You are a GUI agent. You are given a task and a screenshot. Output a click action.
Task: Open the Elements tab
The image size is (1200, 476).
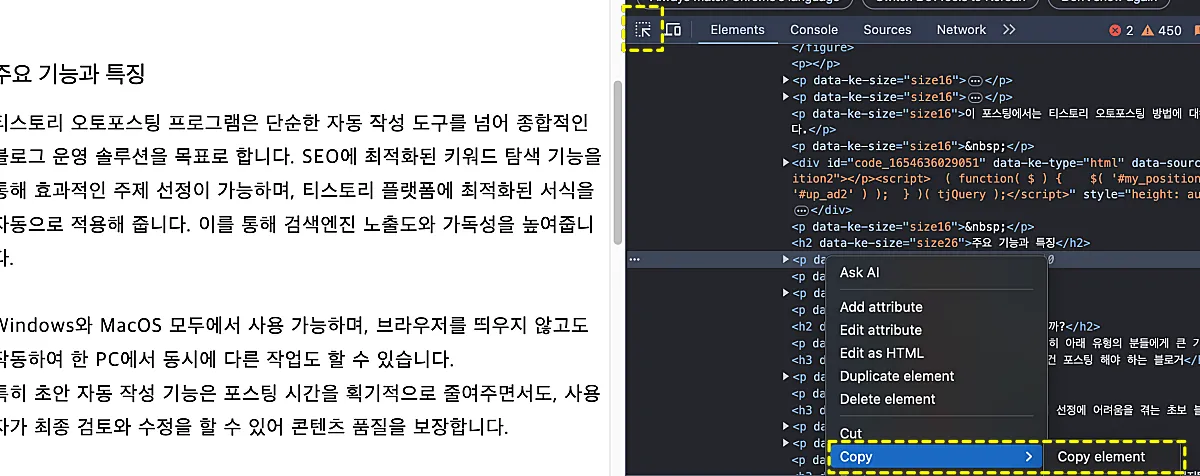tap(737, 30)
